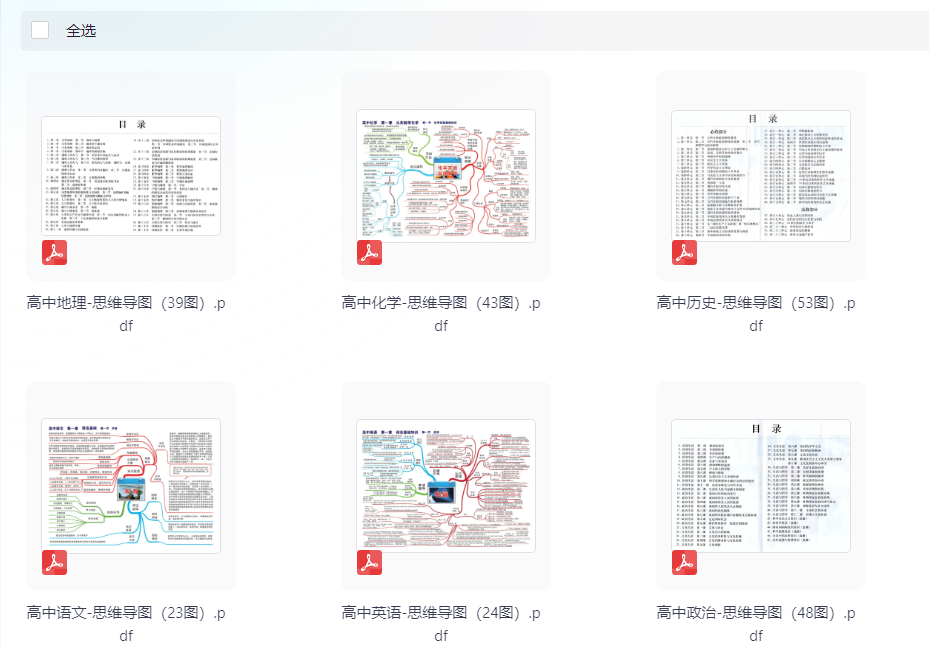Click the 全选 text label

(x=81, y=31)
